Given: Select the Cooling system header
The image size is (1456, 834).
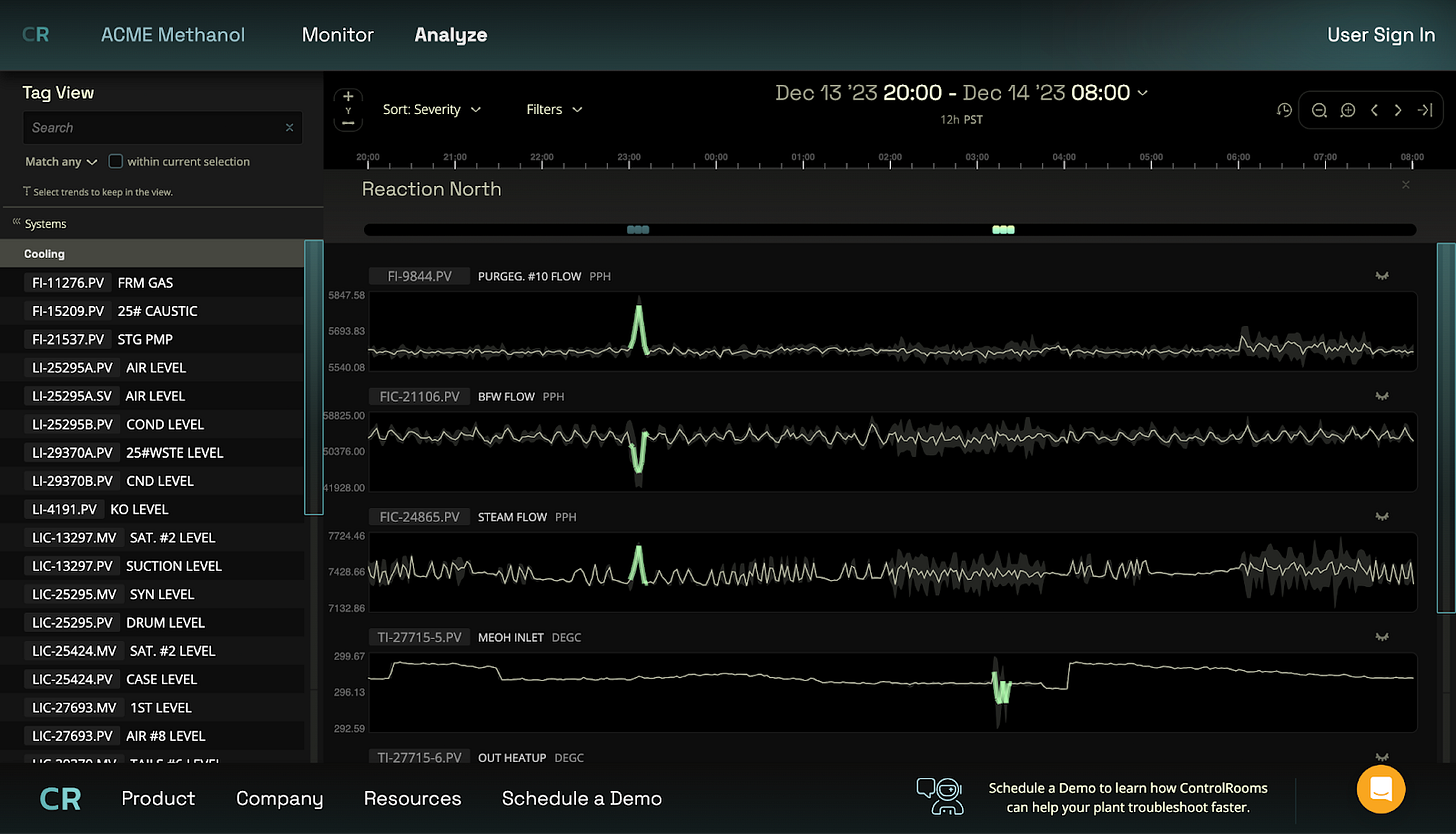Looking at the screenshot, I should 152,254.
